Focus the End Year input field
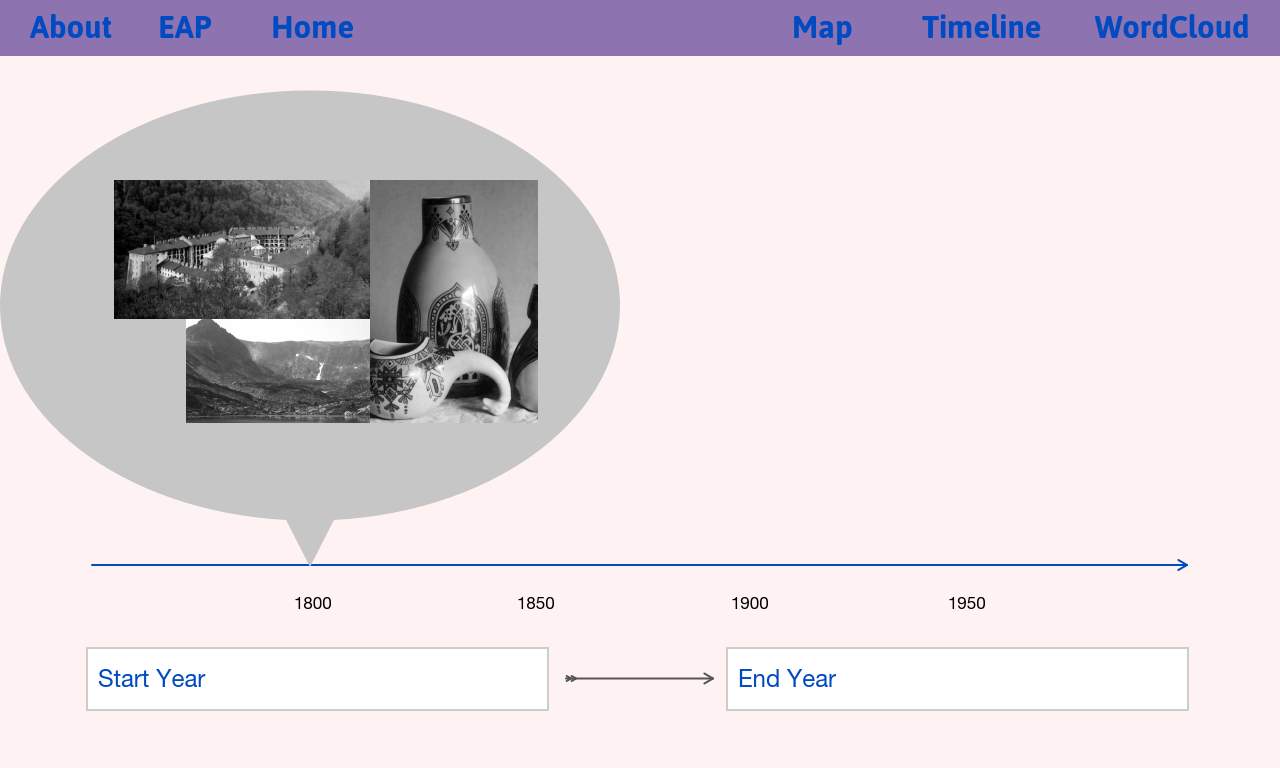The height and width of the screenshot is (768, 1280). coord(958,679)
